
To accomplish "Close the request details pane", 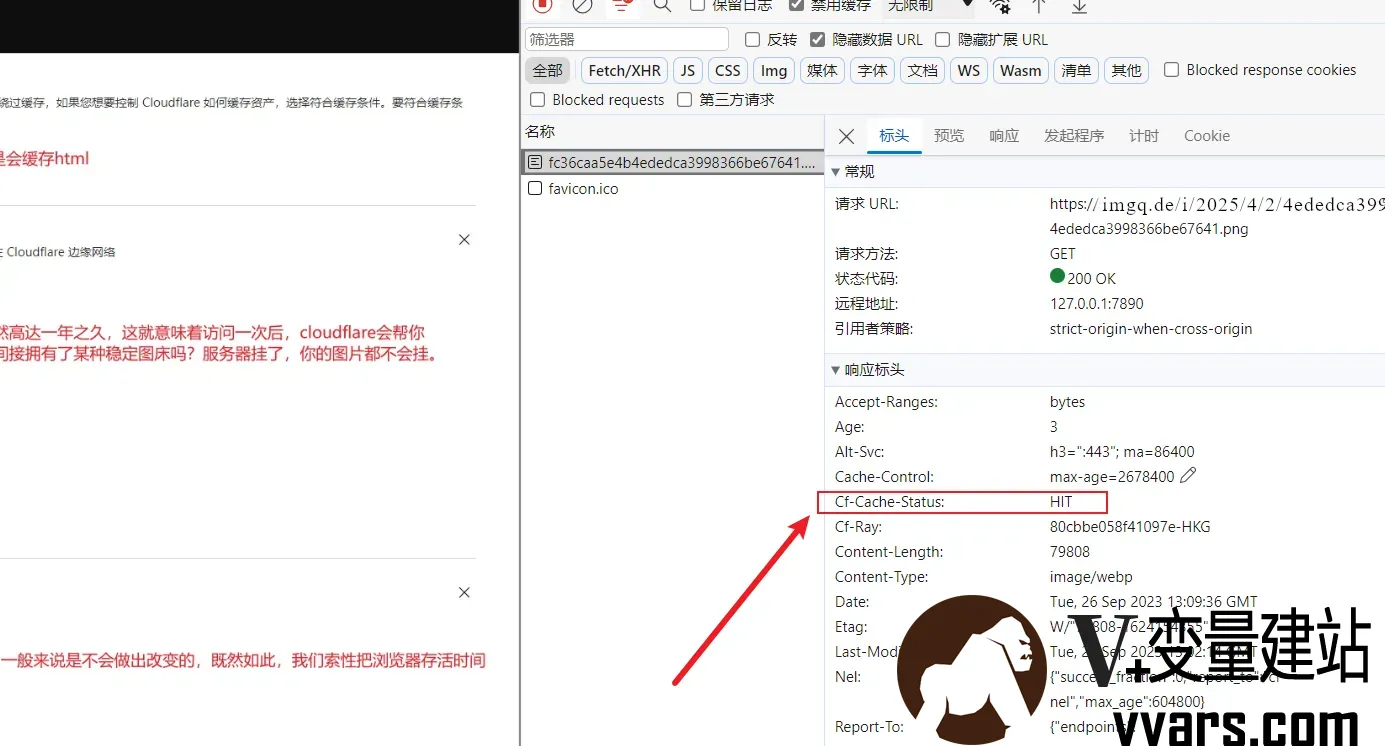I will click(x=847, y=136).
